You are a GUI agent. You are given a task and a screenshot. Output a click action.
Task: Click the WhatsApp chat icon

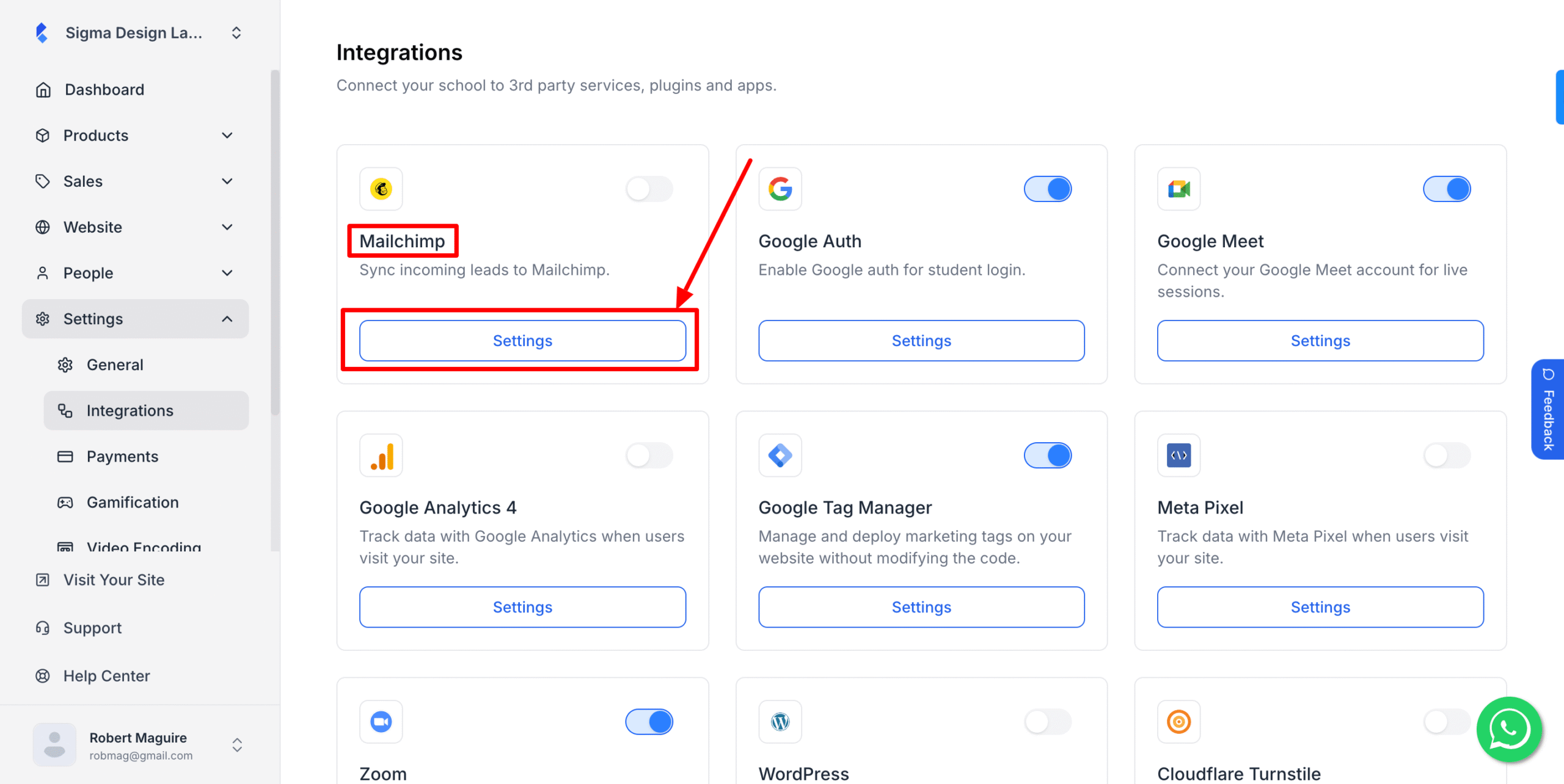pyautogui.click(x=1509, y=729)
